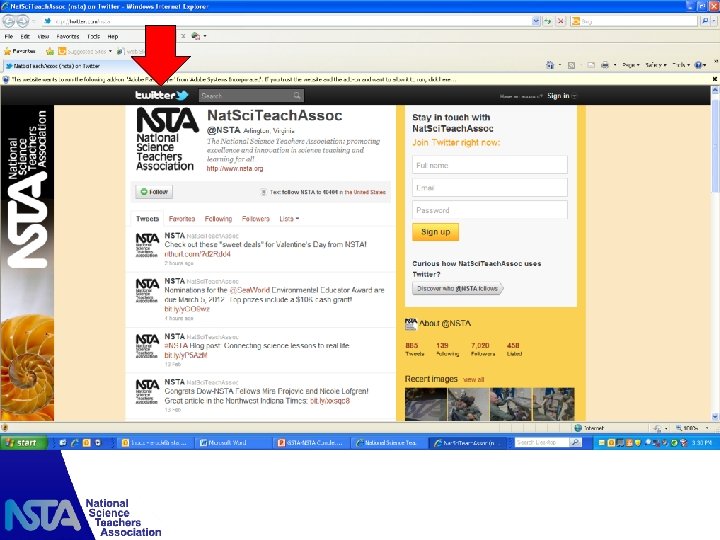Click the Twitter search magnifier icon

tap(297, 96)
